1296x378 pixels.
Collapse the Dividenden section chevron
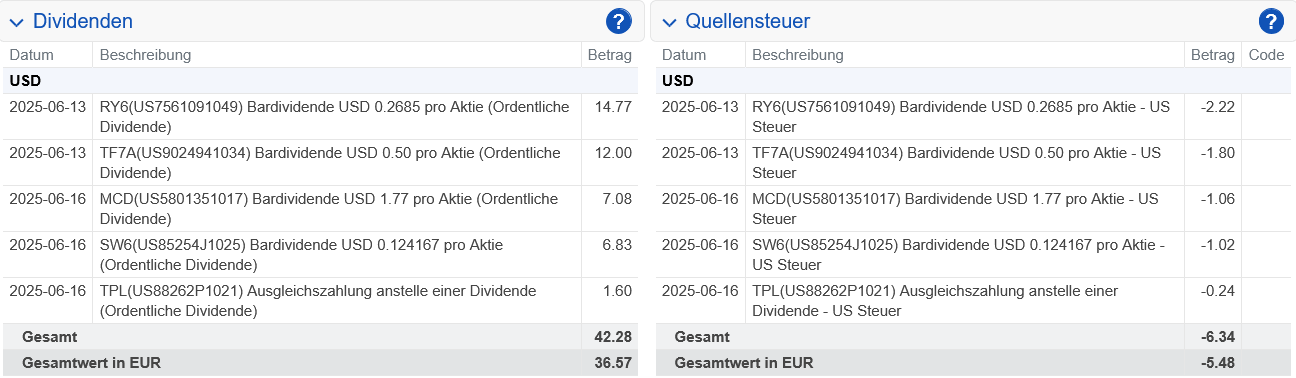[17, 22]
